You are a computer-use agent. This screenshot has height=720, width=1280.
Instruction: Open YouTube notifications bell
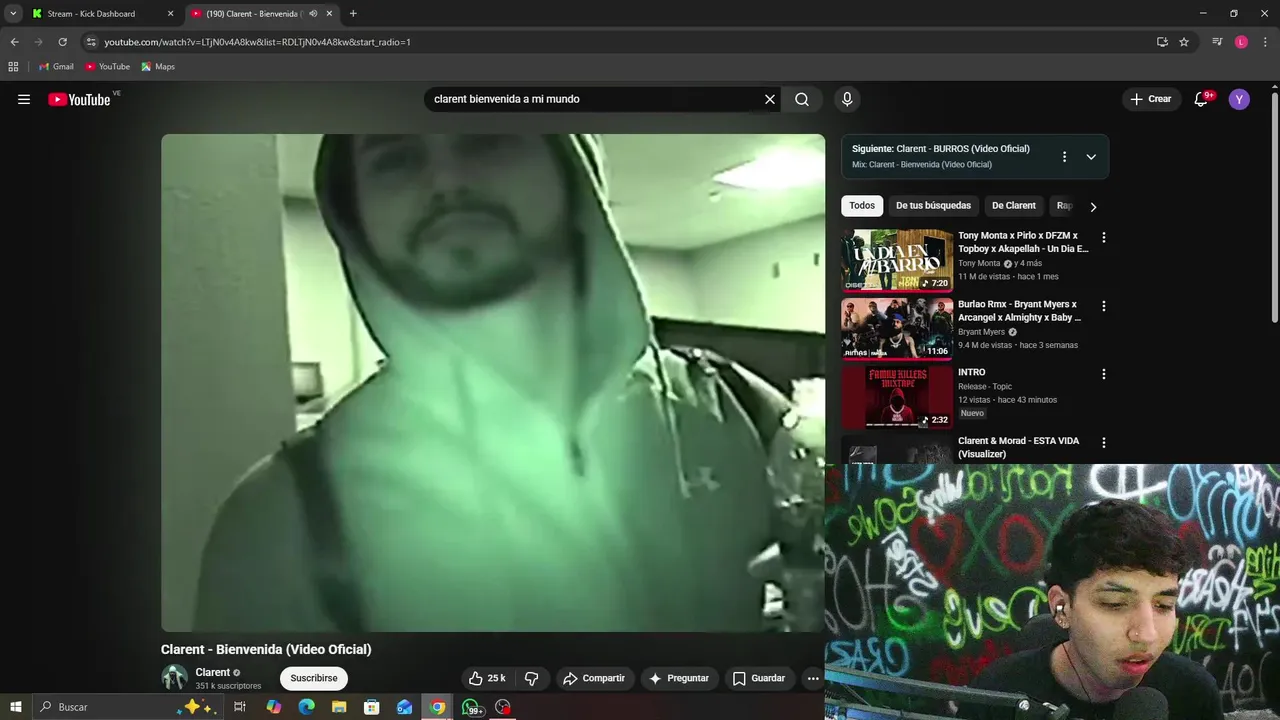point(1202,99)
